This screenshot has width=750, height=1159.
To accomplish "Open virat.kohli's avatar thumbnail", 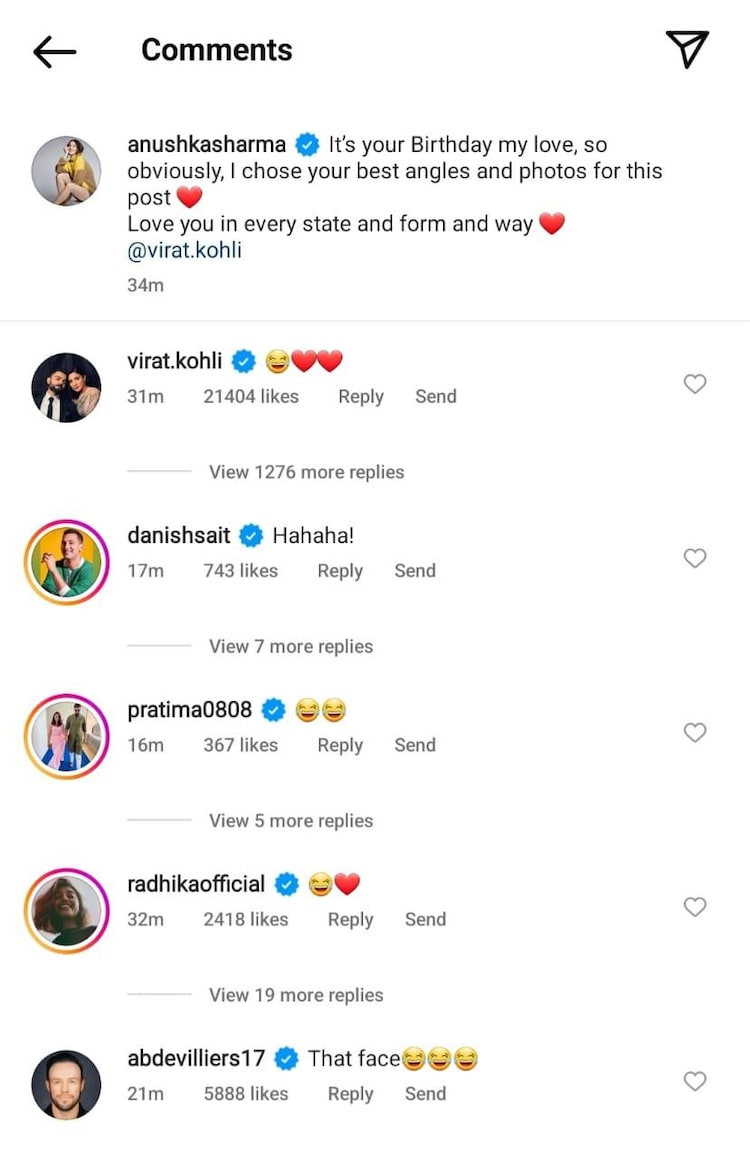I will point(66,387).
